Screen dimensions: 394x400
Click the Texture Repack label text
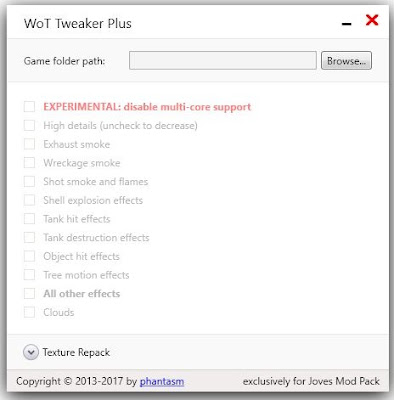pos(76,352)
